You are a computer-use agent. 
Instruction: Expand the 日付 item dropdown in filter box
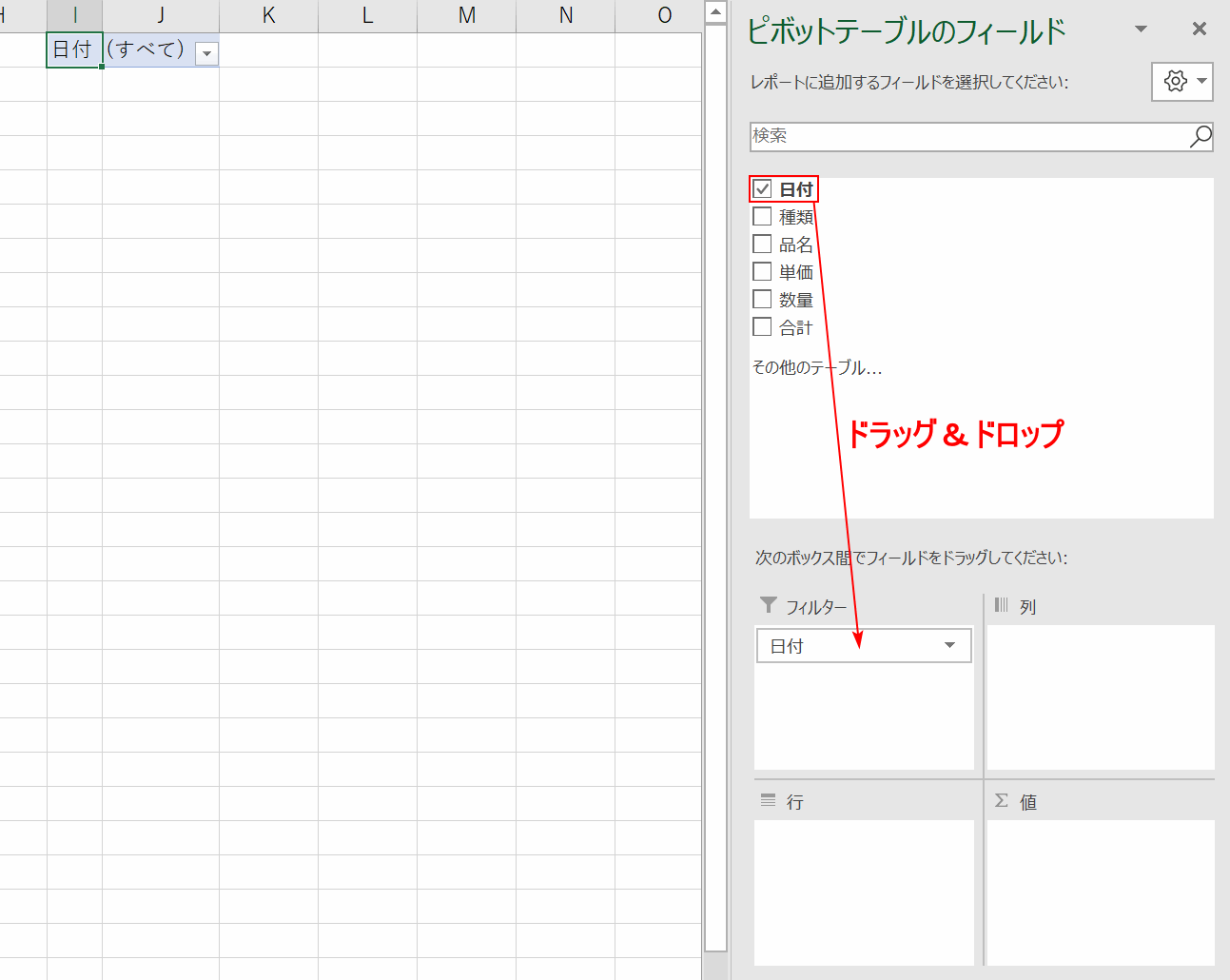[949, 646]
